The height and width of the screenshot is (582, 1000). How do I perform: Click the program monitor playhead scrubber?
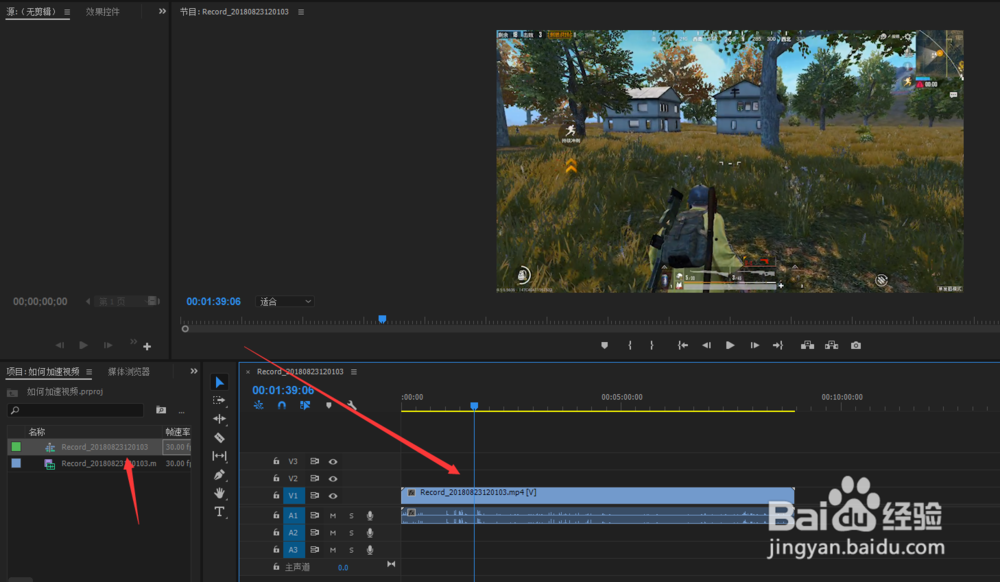[x=382, y=319]
